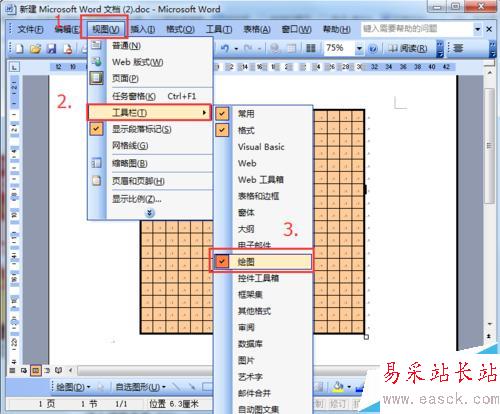Toggle 显示段落标记(S) option
Image resolution: width=500 pixels, height=414 pixels.
(150, 129)
